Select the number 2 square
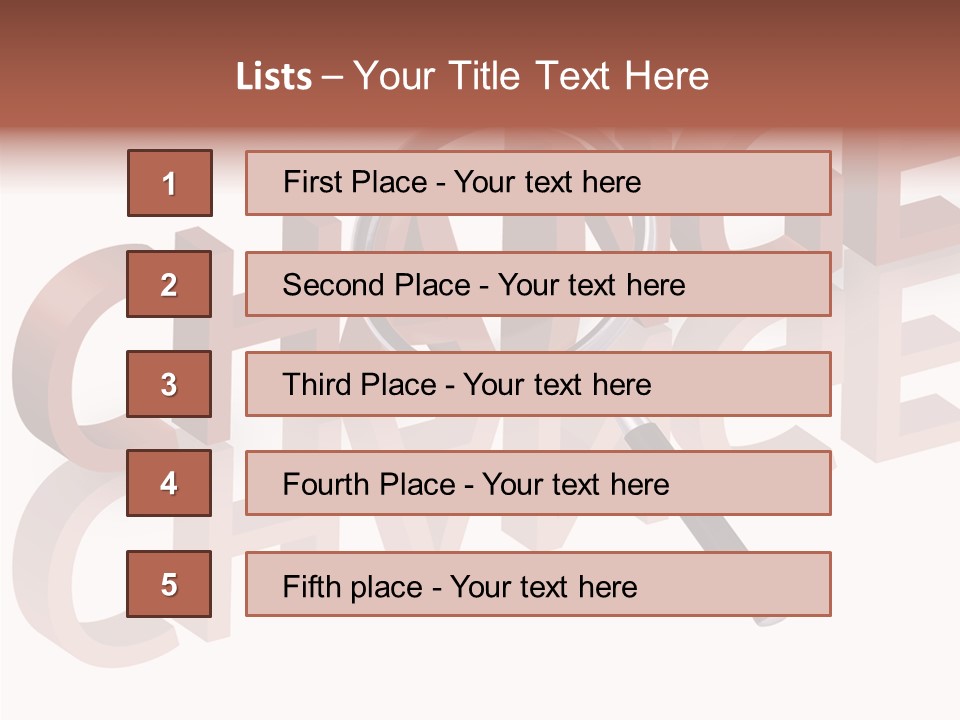The image size is (960, 720). 169,284
